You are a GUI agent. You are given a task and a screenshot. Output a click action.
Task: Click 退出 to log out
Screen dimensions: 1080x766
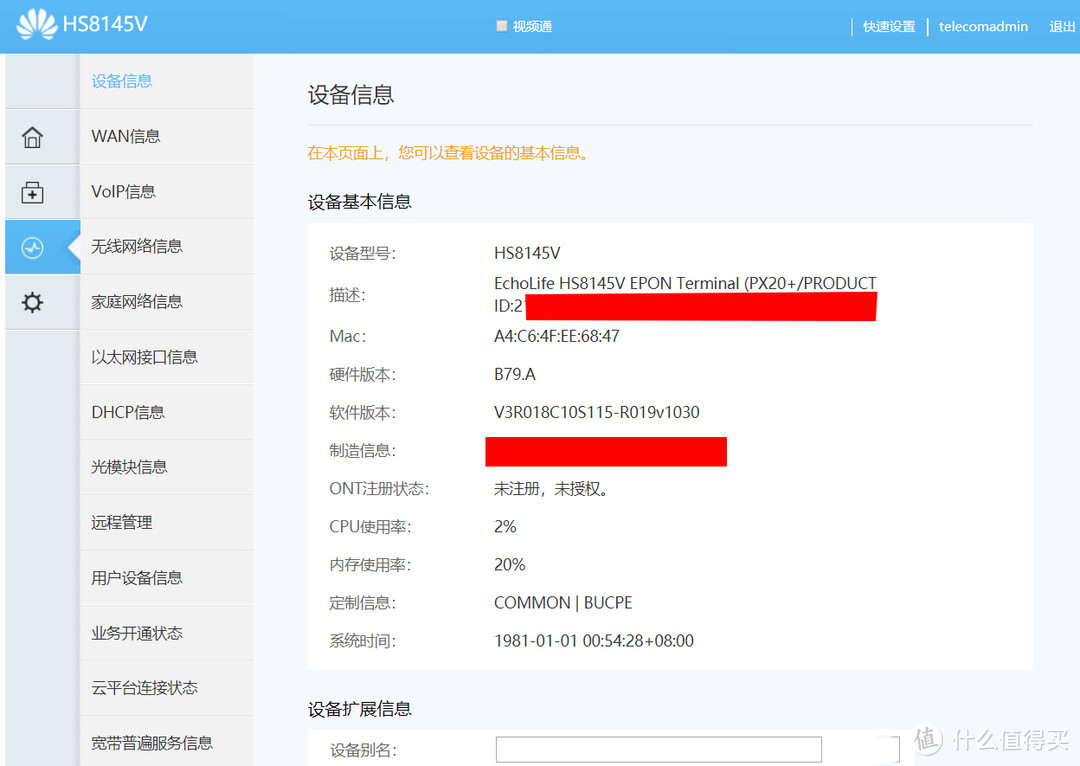coord(1062,26)
